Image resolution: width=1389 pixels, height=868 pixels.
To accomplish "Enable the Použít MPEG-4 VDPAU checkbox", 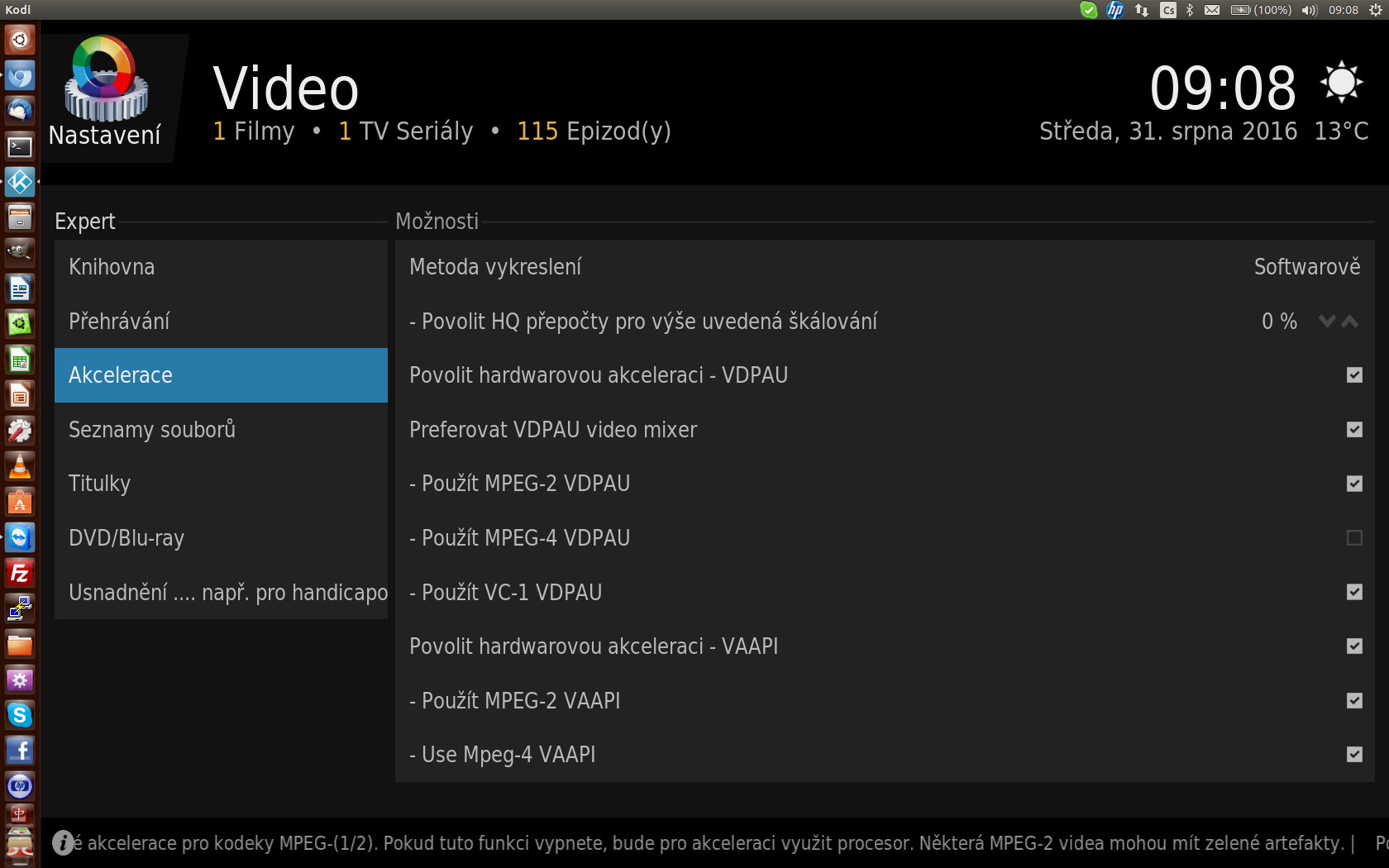I will coord(1354,538).
